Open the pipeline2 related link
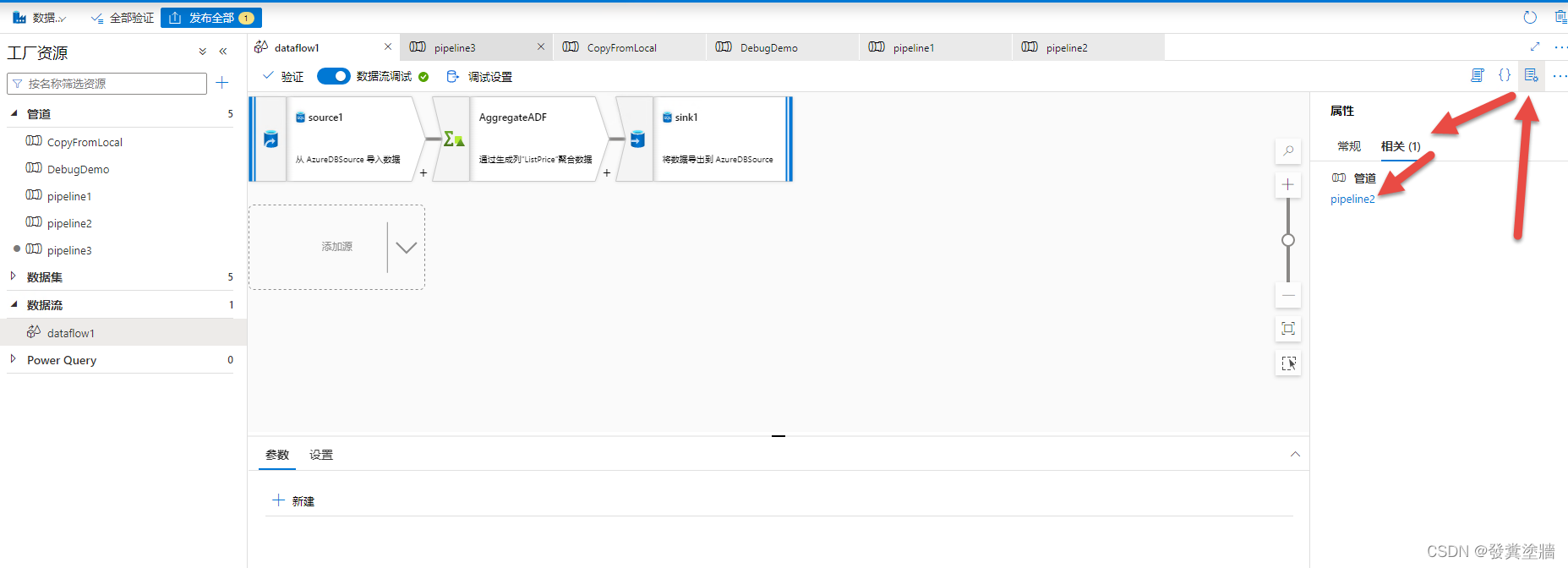This screenshot has width=1568, height=568. pos(1352,199)
